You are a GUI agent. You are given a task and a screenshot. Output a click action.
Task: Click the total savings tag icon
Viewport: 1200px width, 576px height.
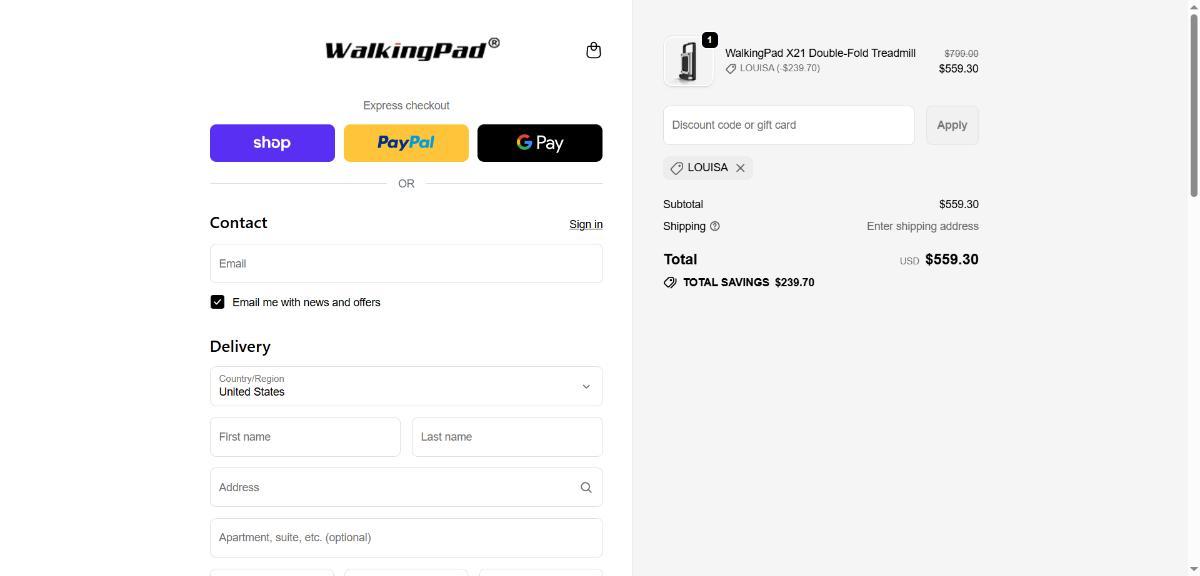tap(670, 282)
